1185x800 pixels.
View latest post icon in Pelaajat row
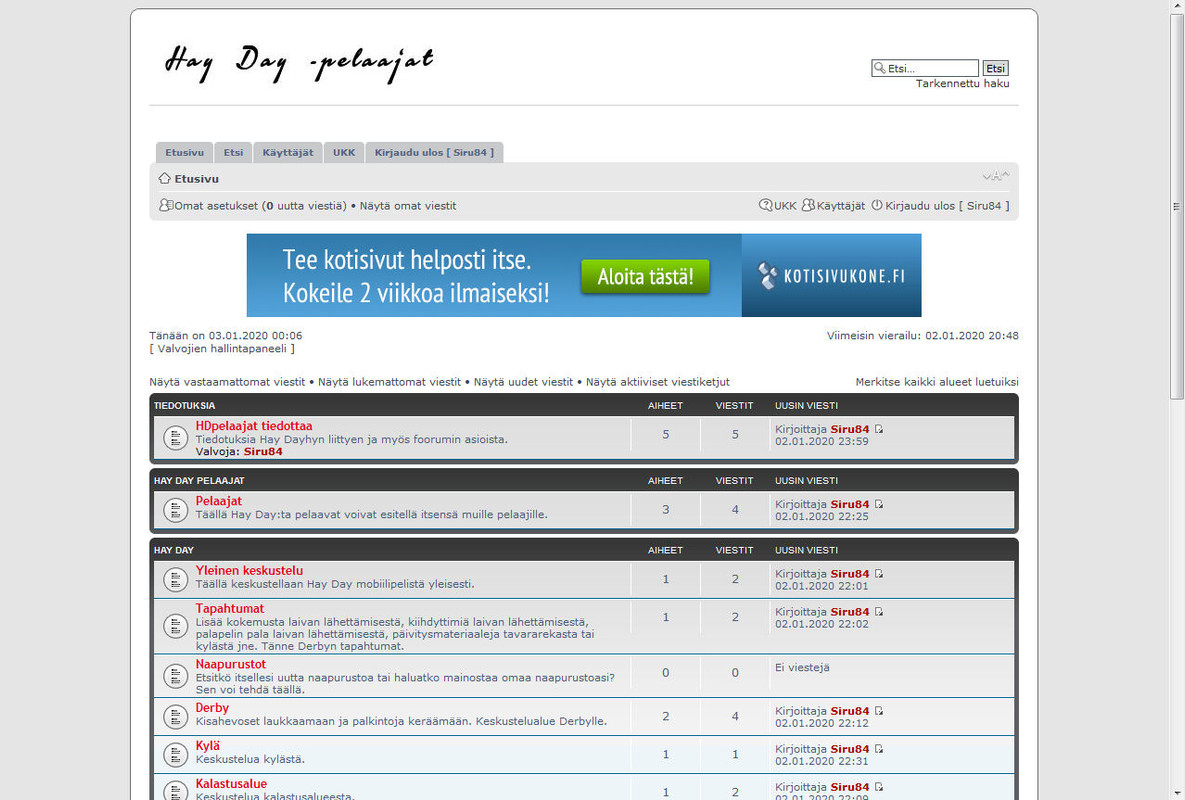(878, 504)
